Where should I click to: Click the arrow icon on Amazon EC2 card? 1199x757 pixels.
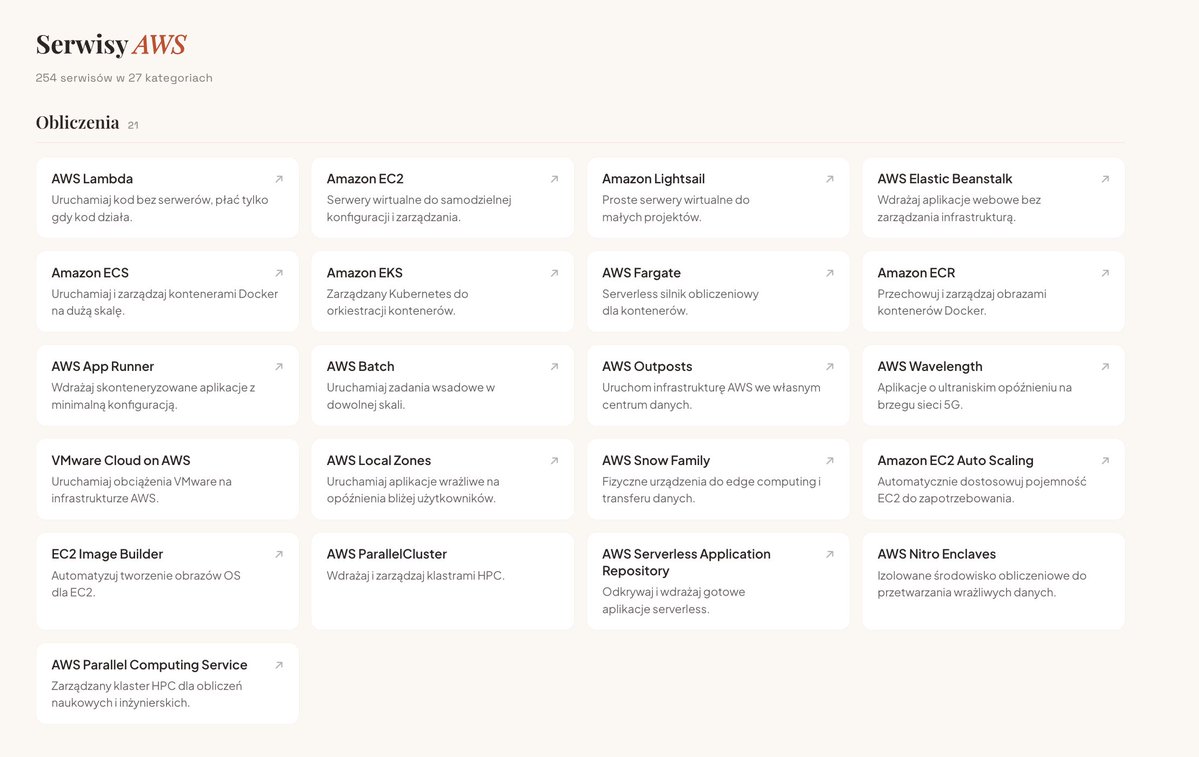click(554, 179)
